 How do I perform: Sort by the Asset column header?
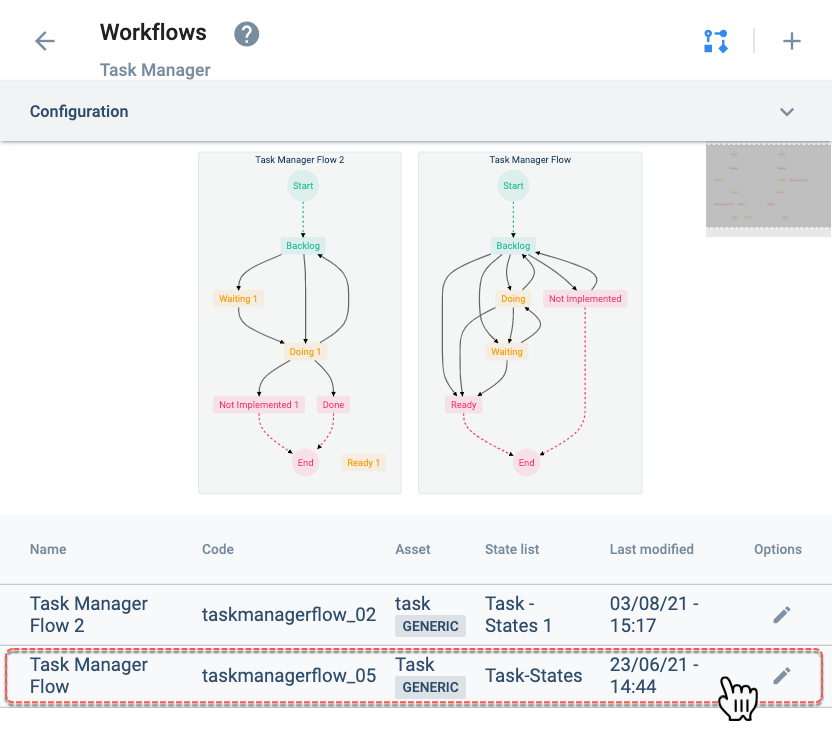click(x=413, y=549)
